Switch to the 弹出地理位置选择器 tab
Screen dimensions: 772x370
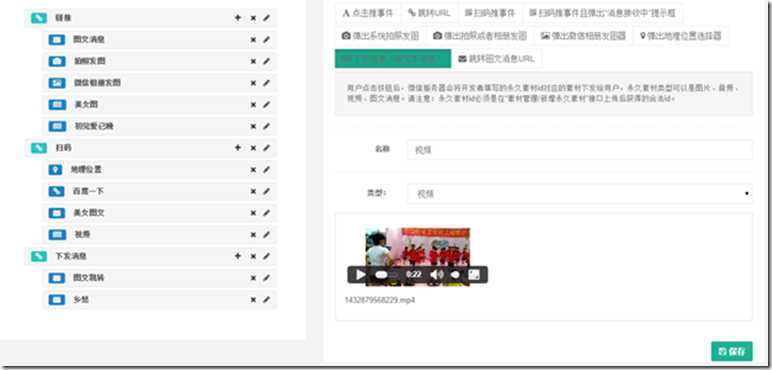pos(681,36)
